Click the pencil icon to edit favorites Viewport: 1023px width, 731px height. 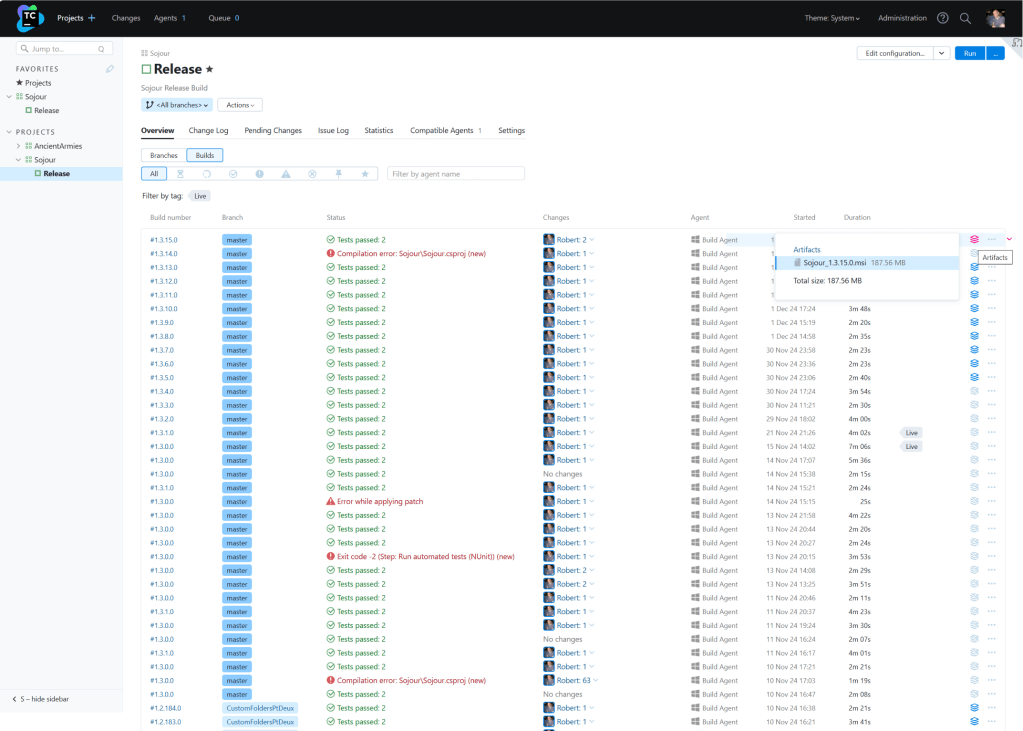point(110,69)
